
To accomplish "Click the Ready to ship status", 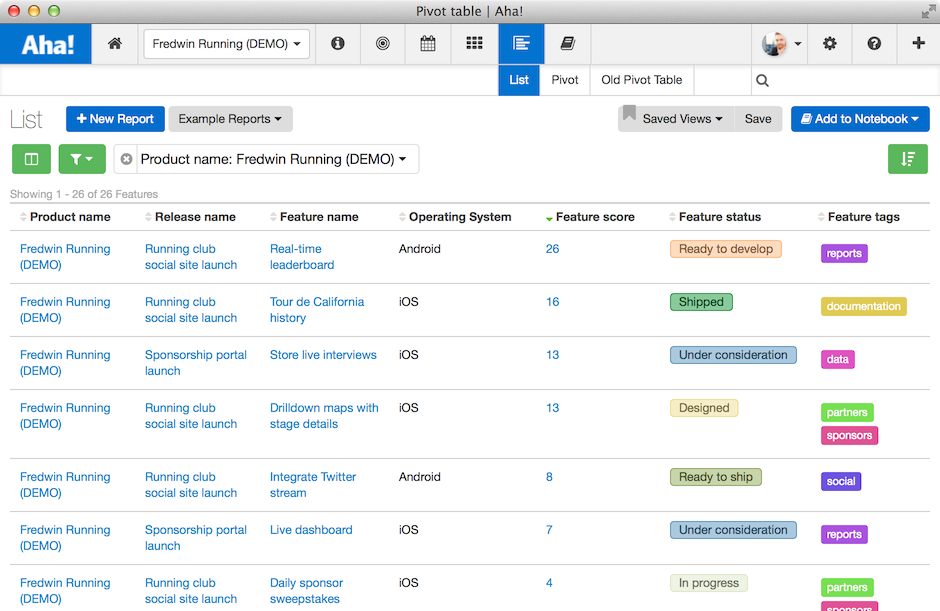I will pyautogui.click(x=715, y=477).
